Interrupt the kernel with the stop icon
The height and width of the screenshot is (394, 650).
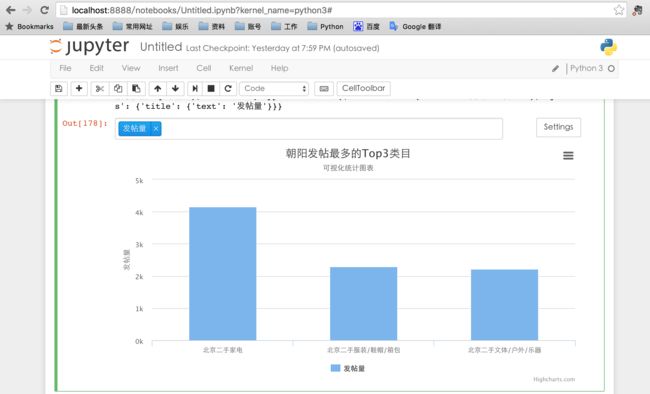click(211, 88)
